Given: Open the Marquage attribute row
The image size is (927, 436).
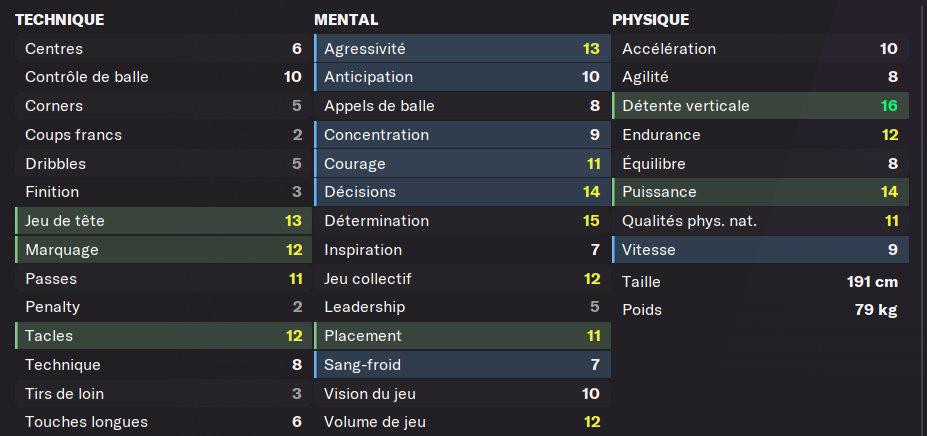Looking at the screenshot, I should [x=163, y=250].
